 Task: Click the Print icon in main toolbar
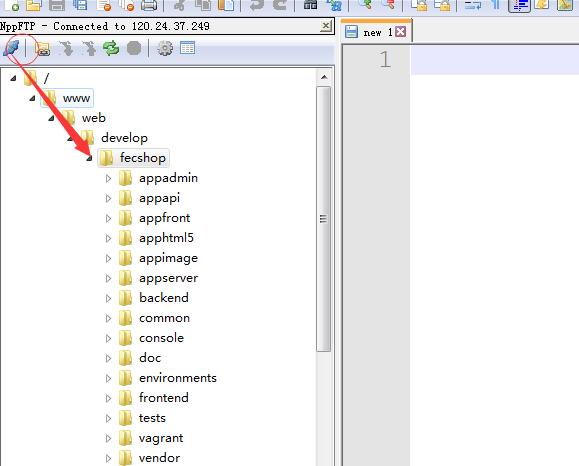149,5
